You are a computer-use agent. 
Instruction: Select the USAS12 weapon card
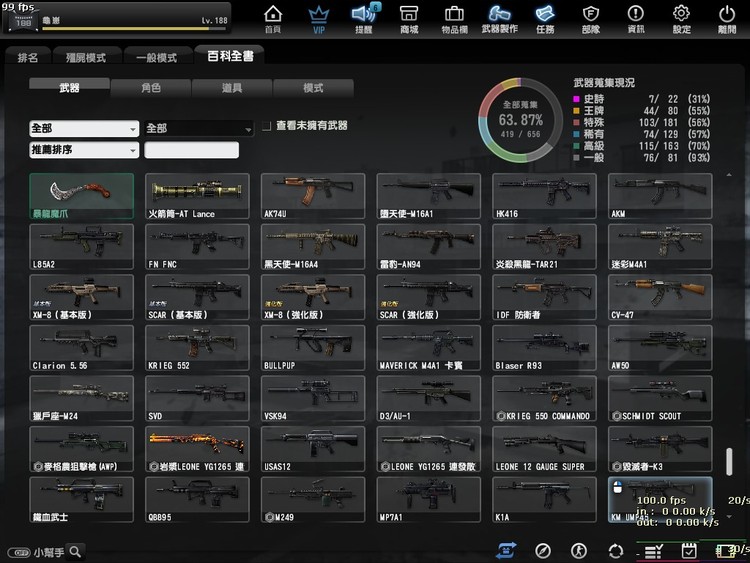click(313, 449)
